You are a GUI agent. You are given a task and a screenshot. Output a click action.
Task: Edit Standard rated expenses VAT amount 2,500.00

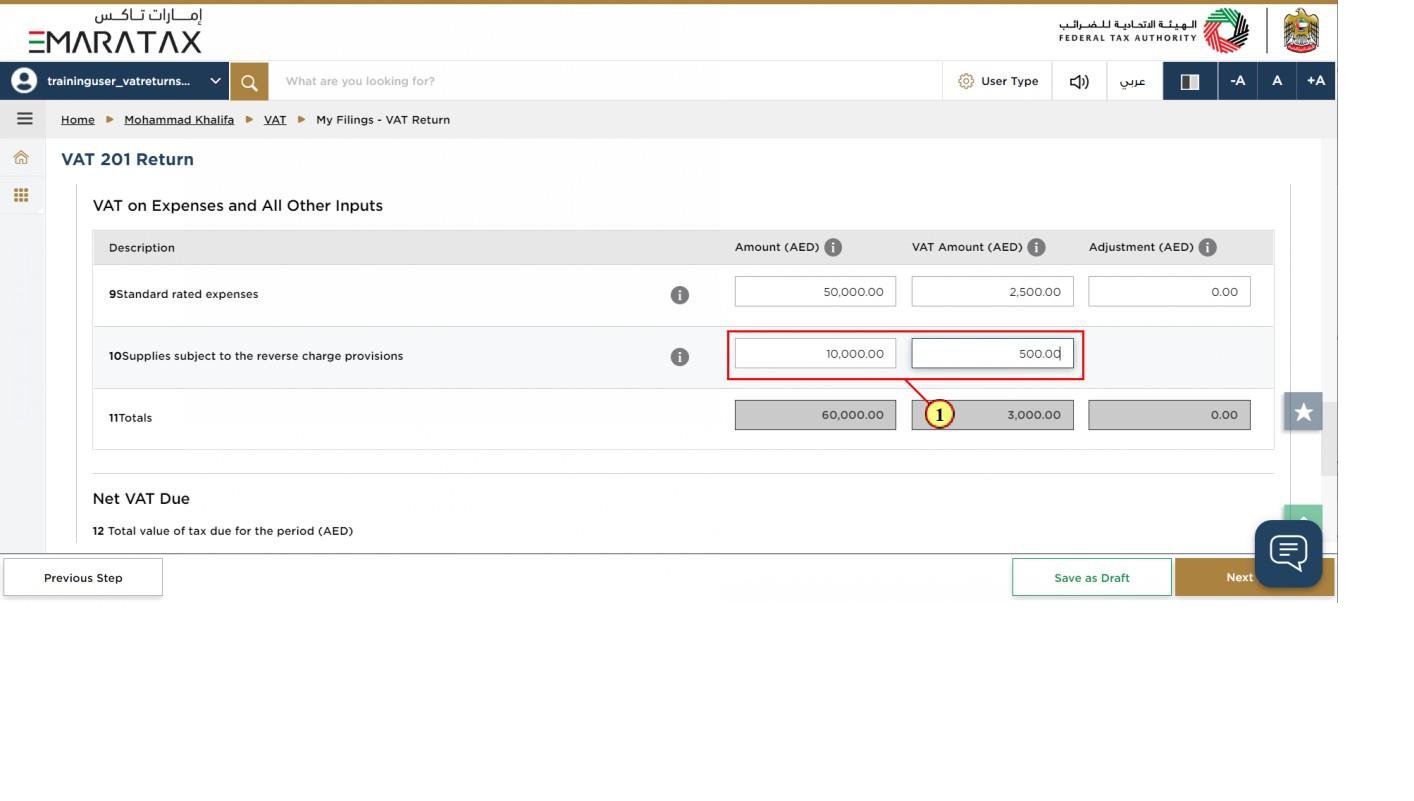point(992,292)
